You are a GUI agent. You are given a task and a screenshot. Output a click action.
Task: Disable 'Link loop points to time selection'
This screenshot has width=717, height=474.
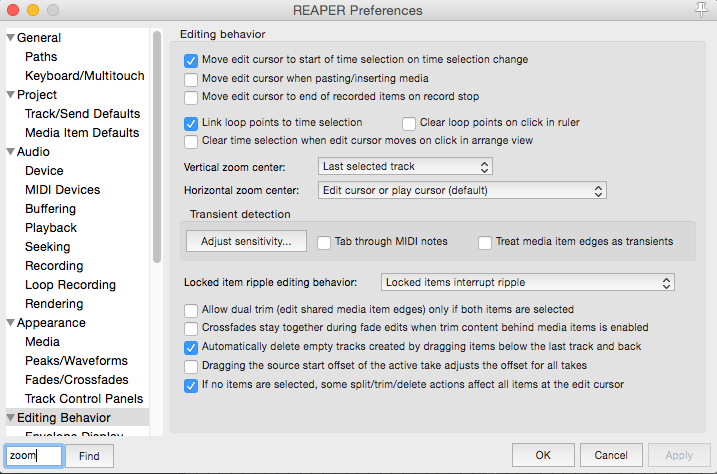pos(192,123)
